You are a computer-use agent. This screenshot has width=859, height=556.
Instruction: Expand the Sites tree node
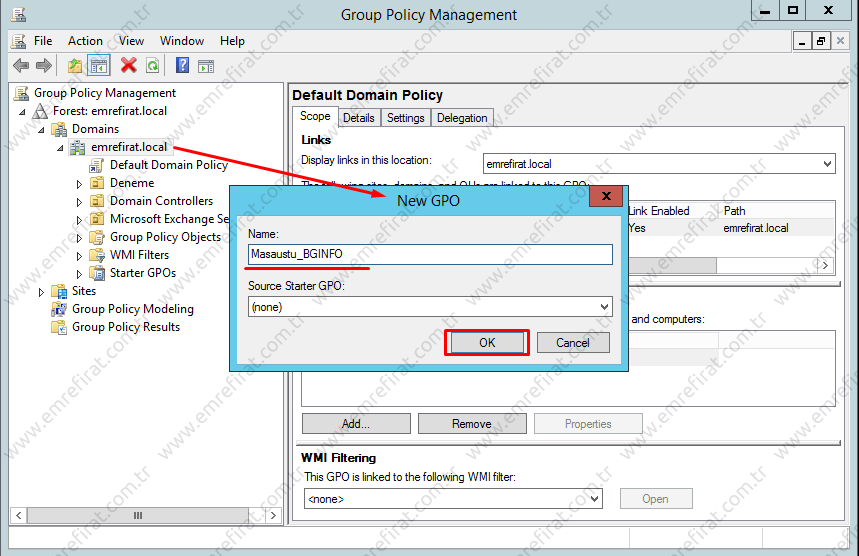42,291
